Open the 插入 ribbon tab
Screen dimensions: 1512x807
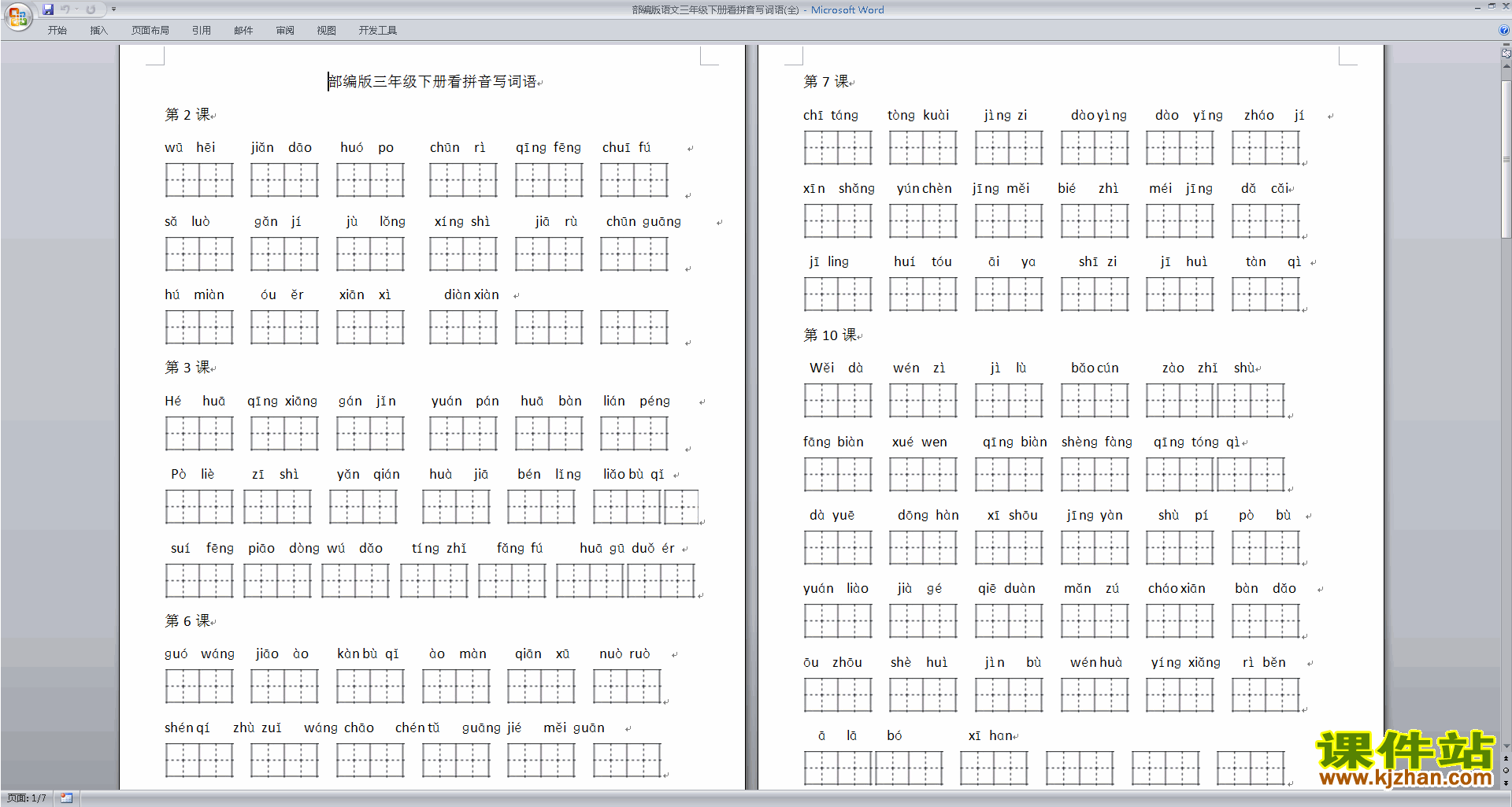click(98, 31)
